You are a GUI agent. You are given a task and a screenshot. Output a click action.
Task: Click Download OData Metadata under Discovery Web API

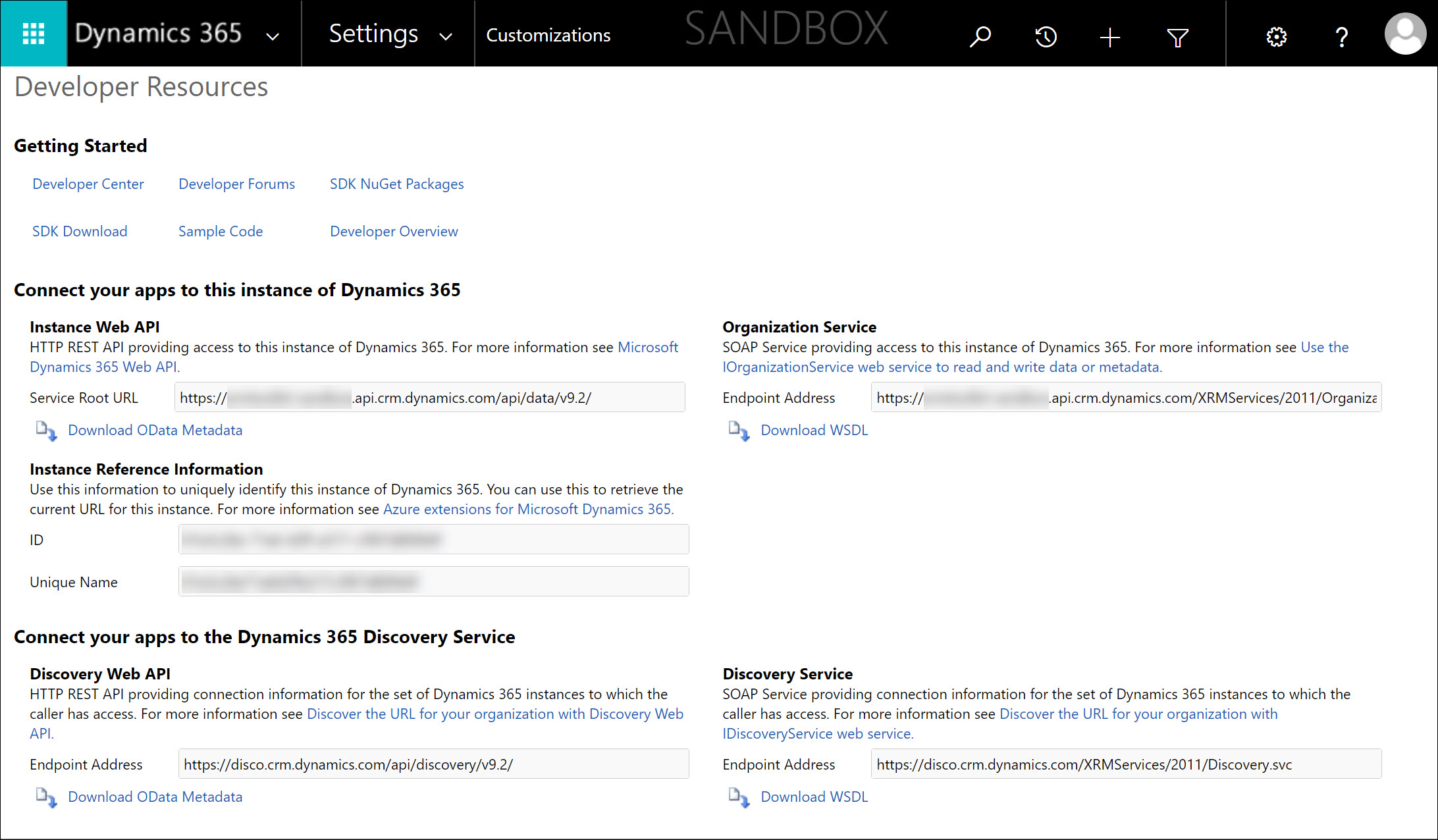point(155,797)
